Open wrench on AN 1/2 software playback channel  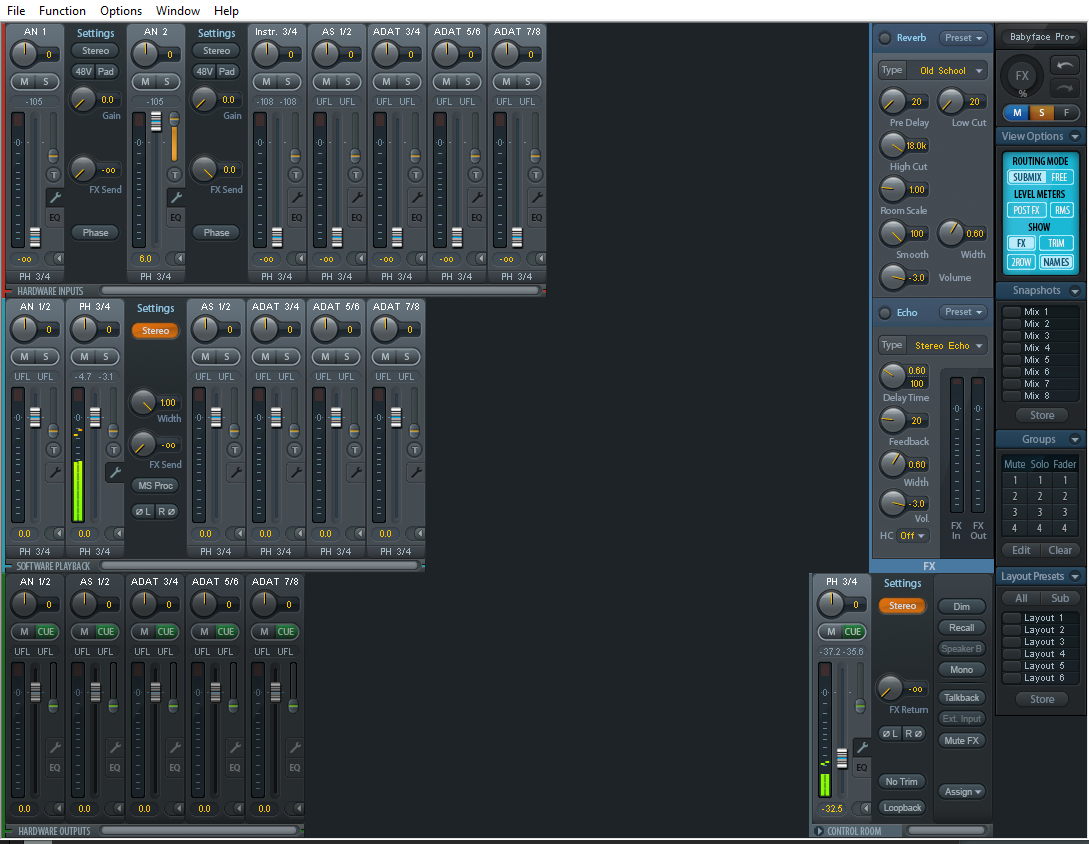click(55, 472)
